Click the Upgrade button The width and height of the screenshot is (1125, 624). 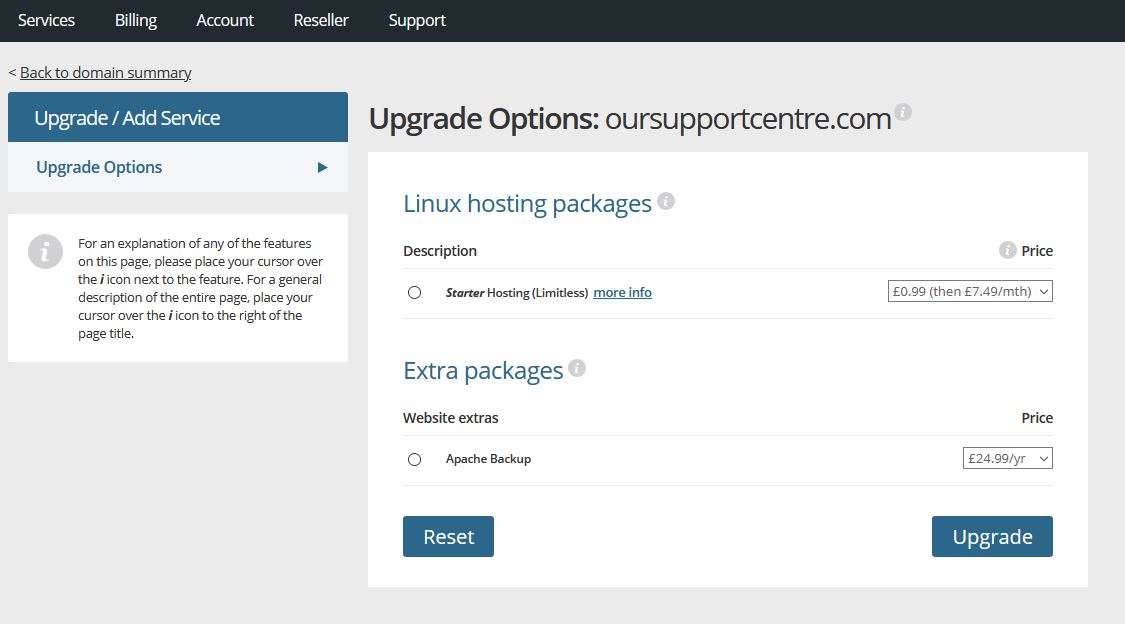click(991, 536)
